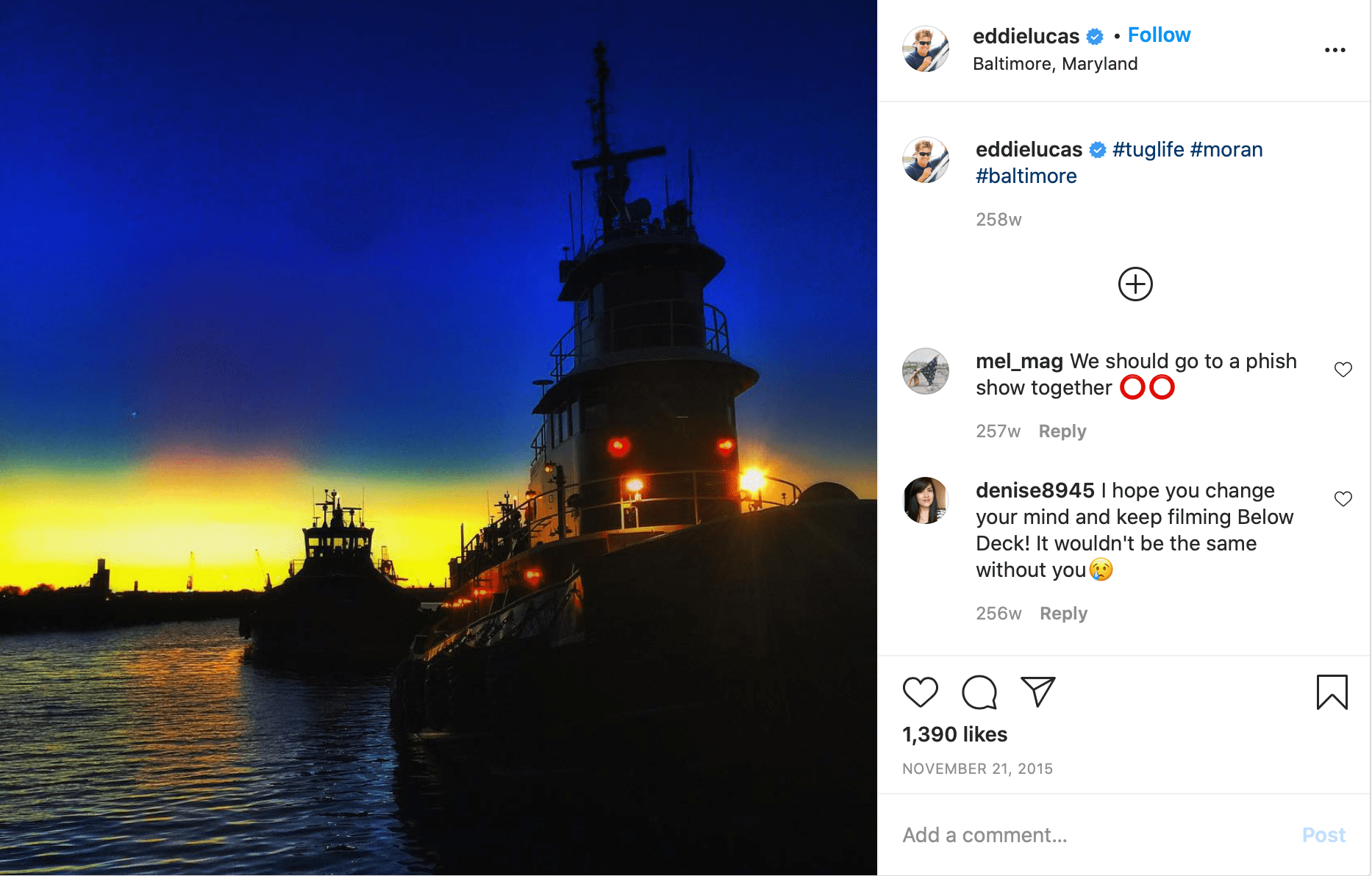Open the comment bubble icon
This screenshot has width=1372, height=876.
pyautogui.click(x=979, y=692)
